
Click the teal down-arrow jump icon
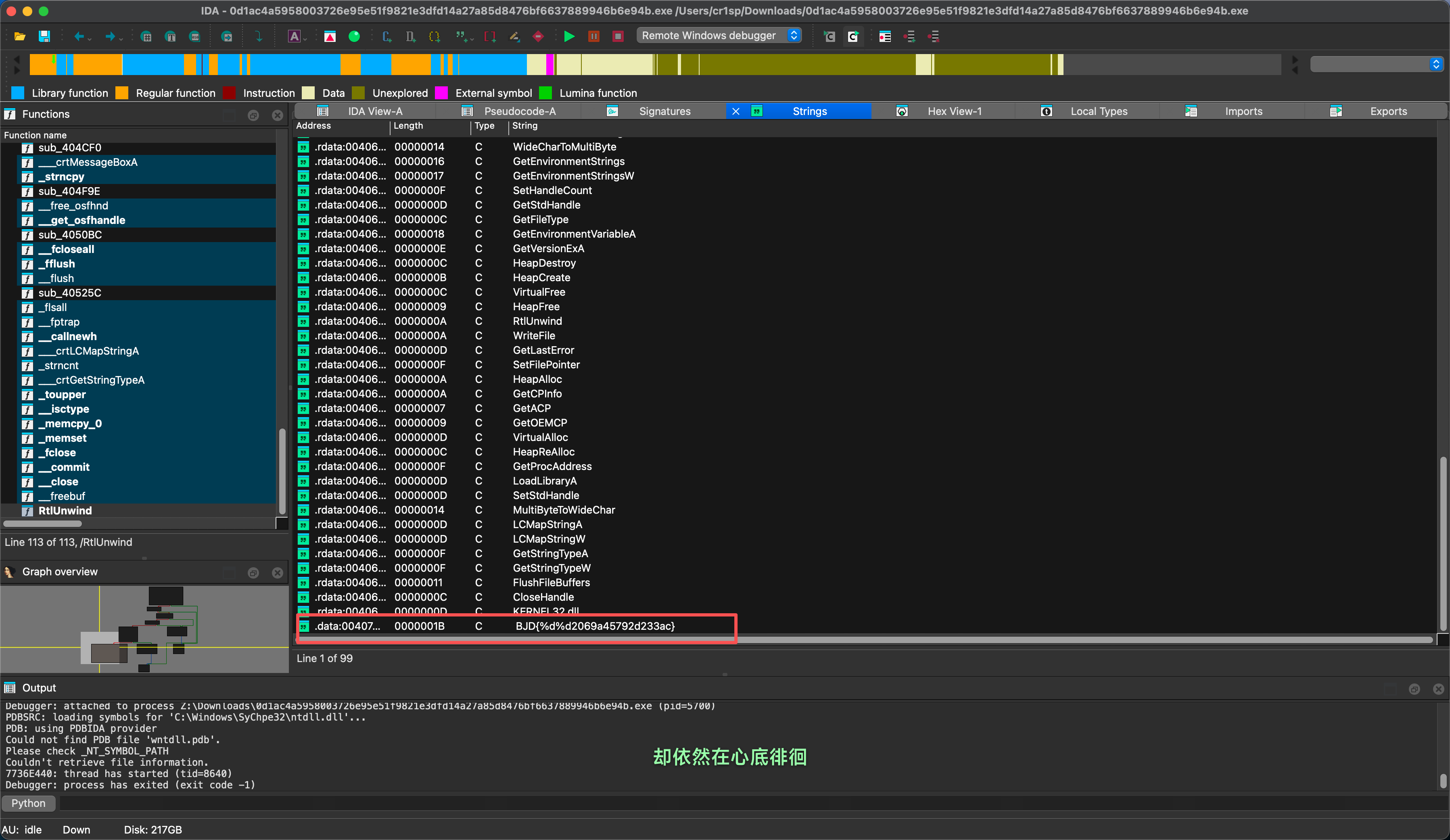259,36
